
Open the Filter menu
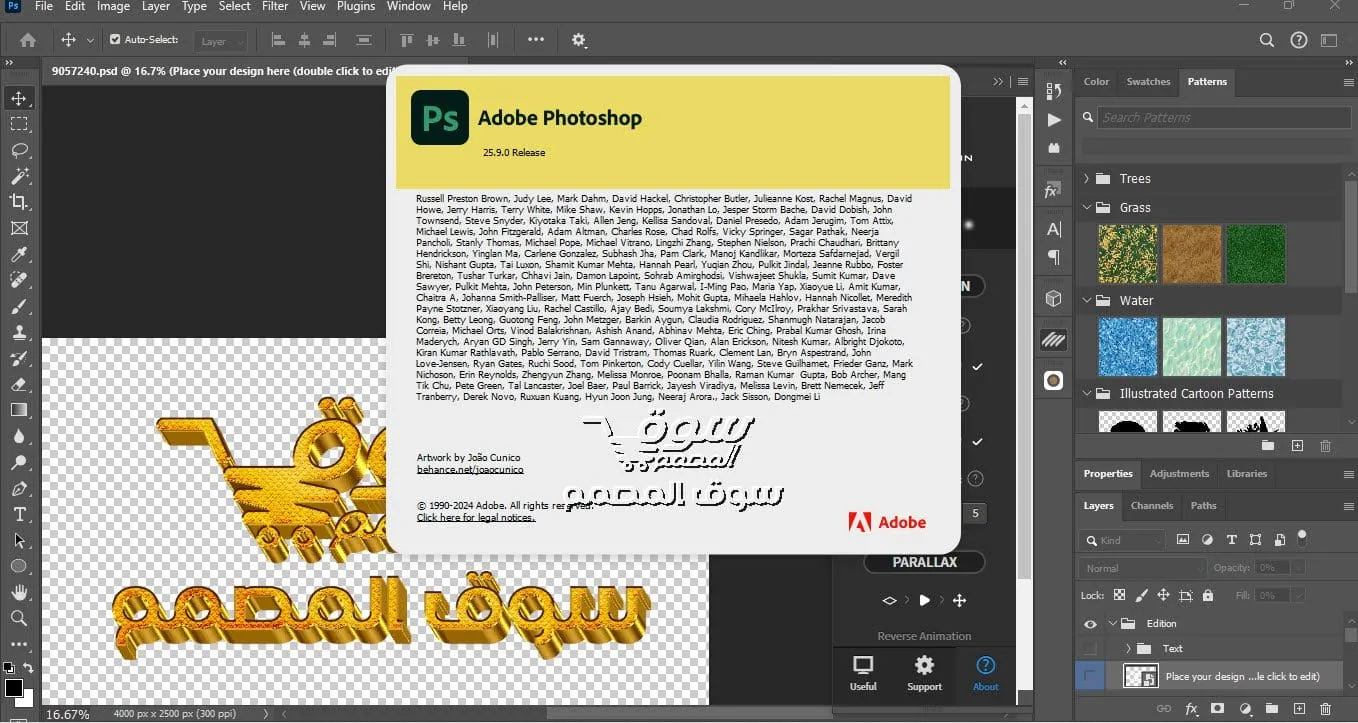click(275, 6)
